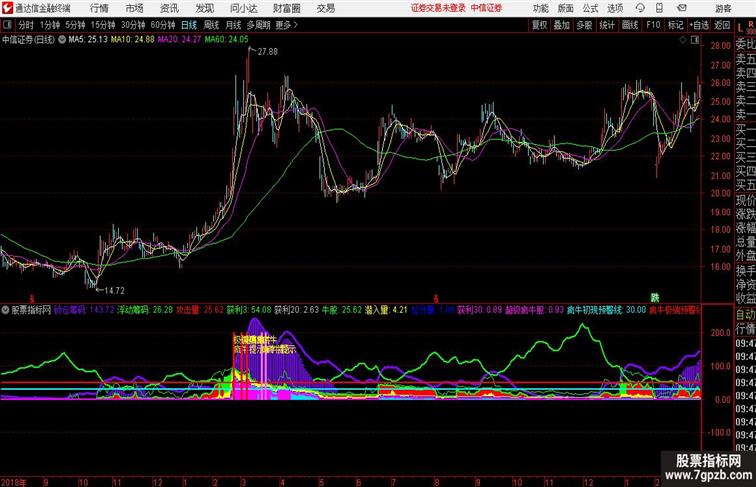Click the 证券交易未登录 login link
This screenshot has width=756, height=487.
tap(438, 8)
